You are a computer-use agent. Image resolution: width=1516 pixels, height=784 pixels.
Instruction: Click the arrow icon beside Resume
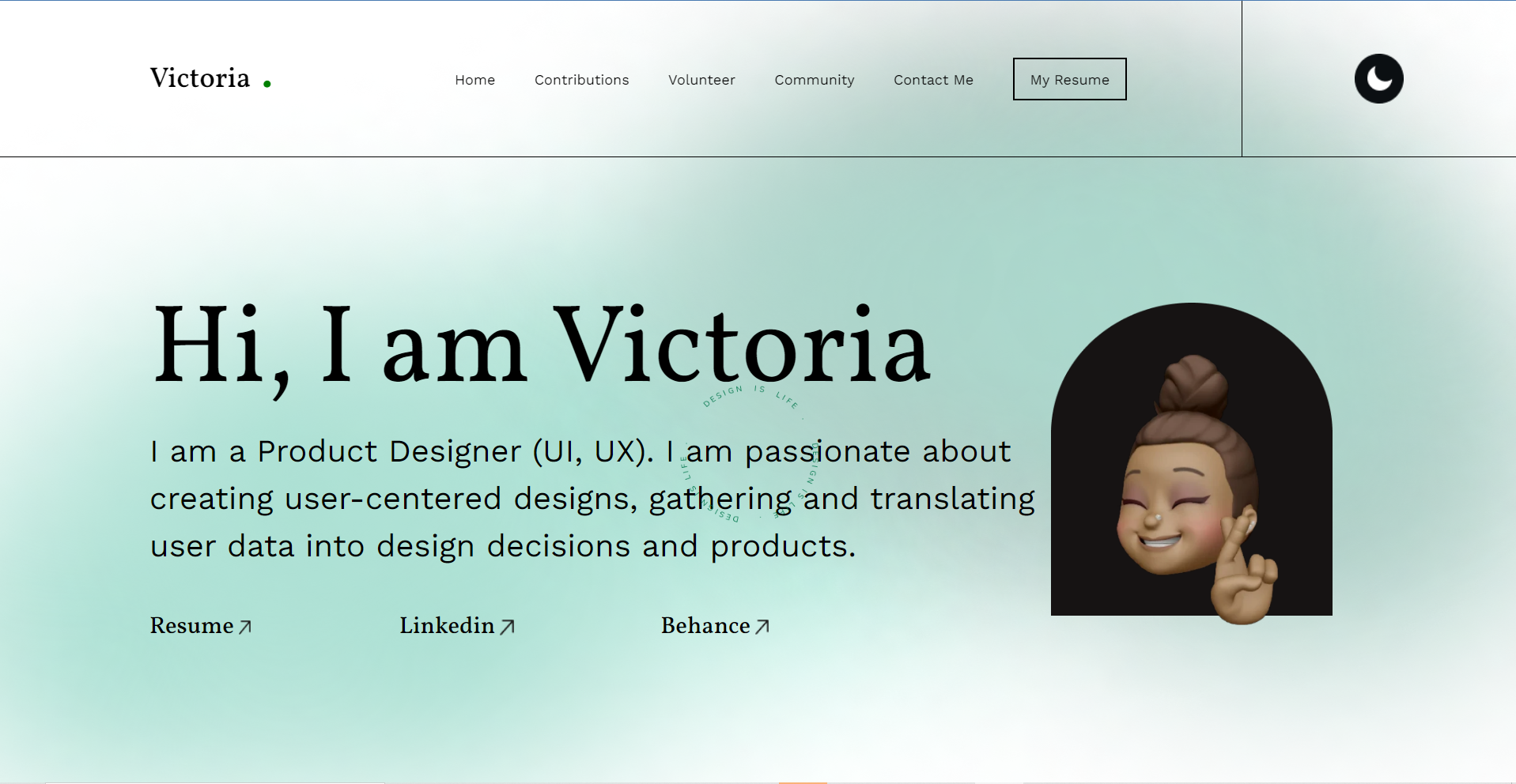244,625
